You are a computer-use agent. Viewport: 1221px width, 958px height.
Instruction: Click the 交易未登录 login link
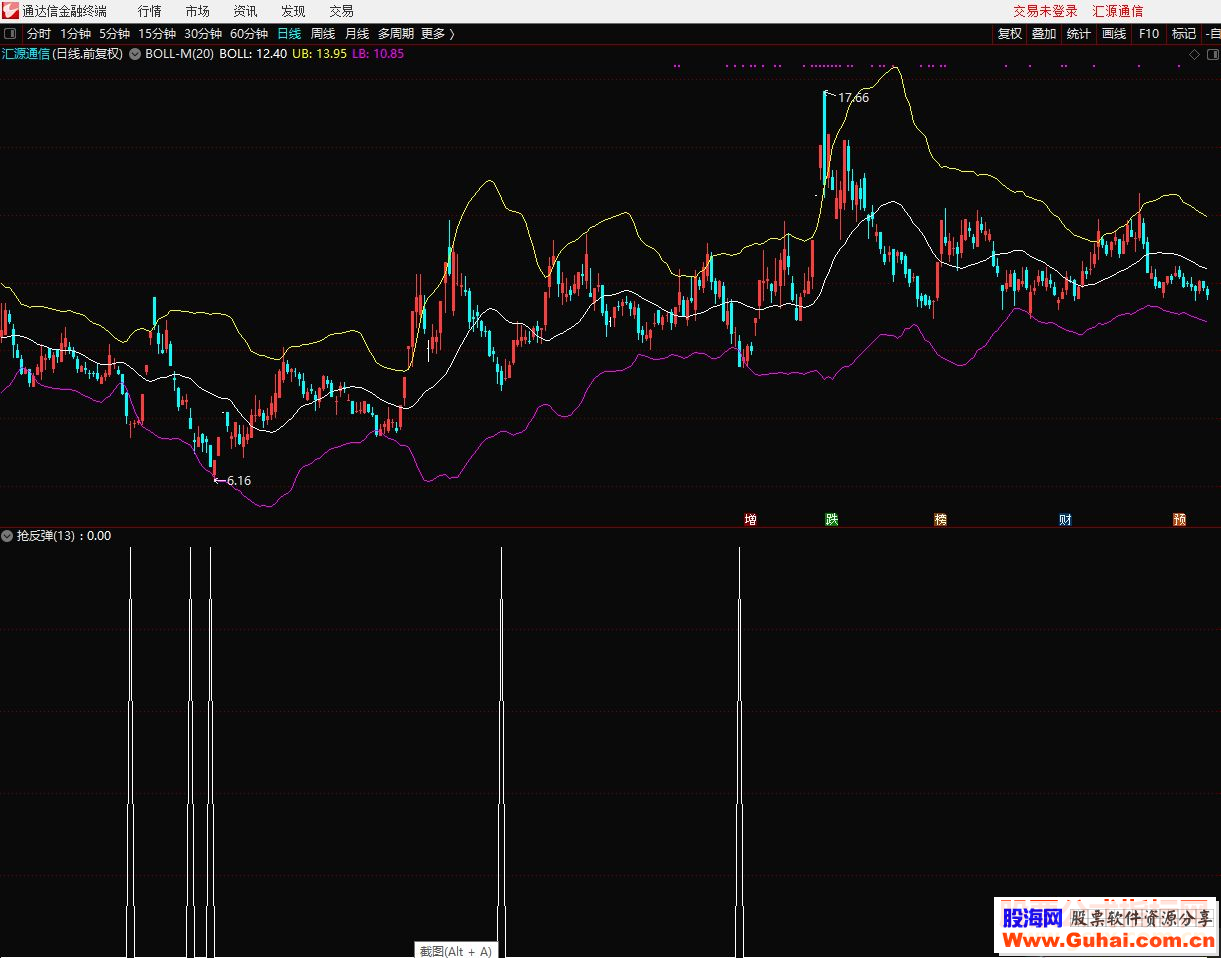(1046, 11)
